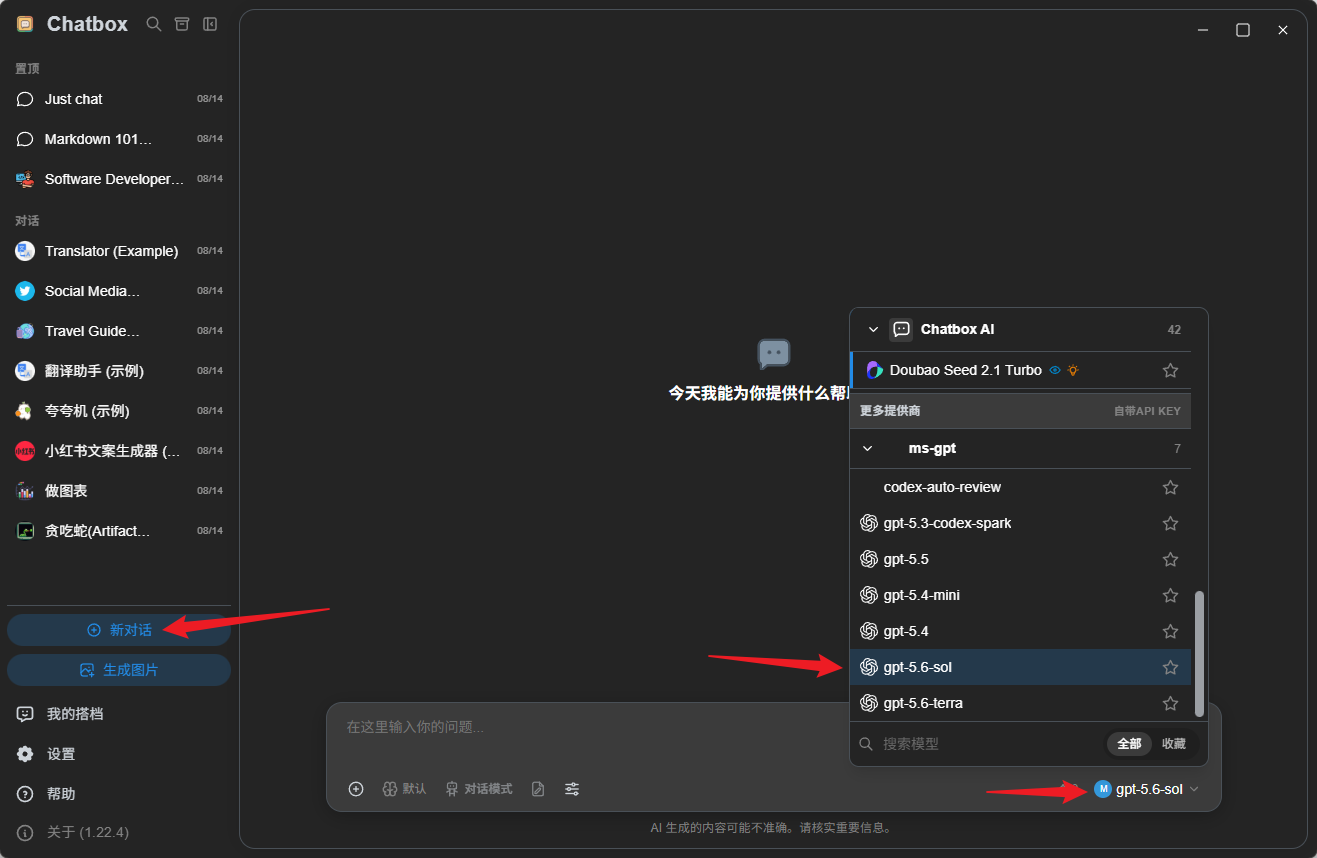Toggle the favorite star for gpt-5.3-codex-spark
The height and width of the screenshot is (858, 1317).
(x=1170, y=523)
